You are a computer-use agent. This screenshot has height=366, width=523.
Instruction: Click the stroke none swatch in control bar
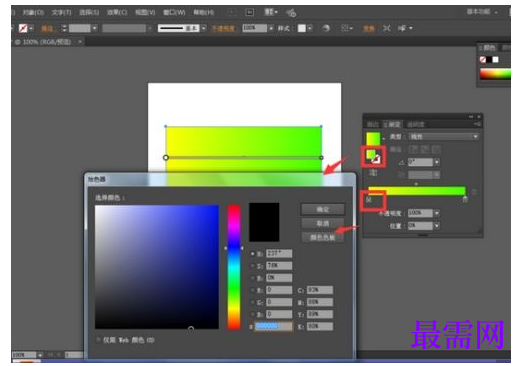(23, 28)
